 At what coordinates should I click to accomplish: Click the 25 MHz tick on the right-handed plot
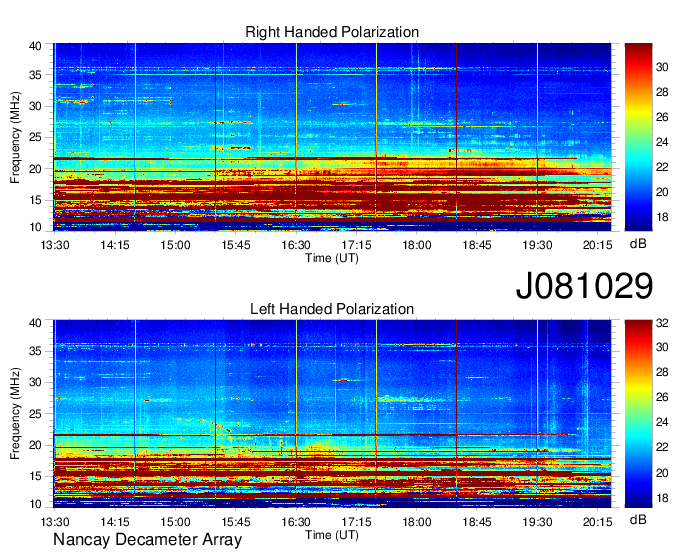pos(35,137)
